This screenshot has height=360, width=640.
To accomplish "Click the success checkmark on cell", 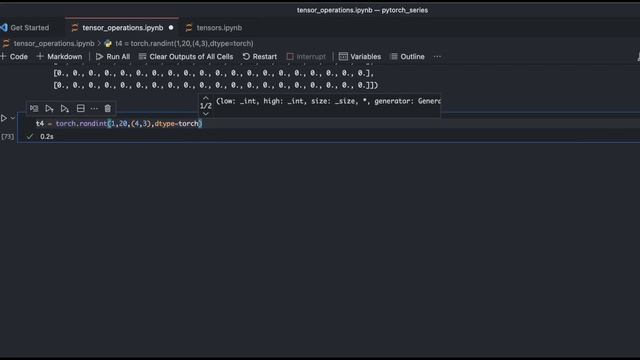I will click(x=30, y=137).
